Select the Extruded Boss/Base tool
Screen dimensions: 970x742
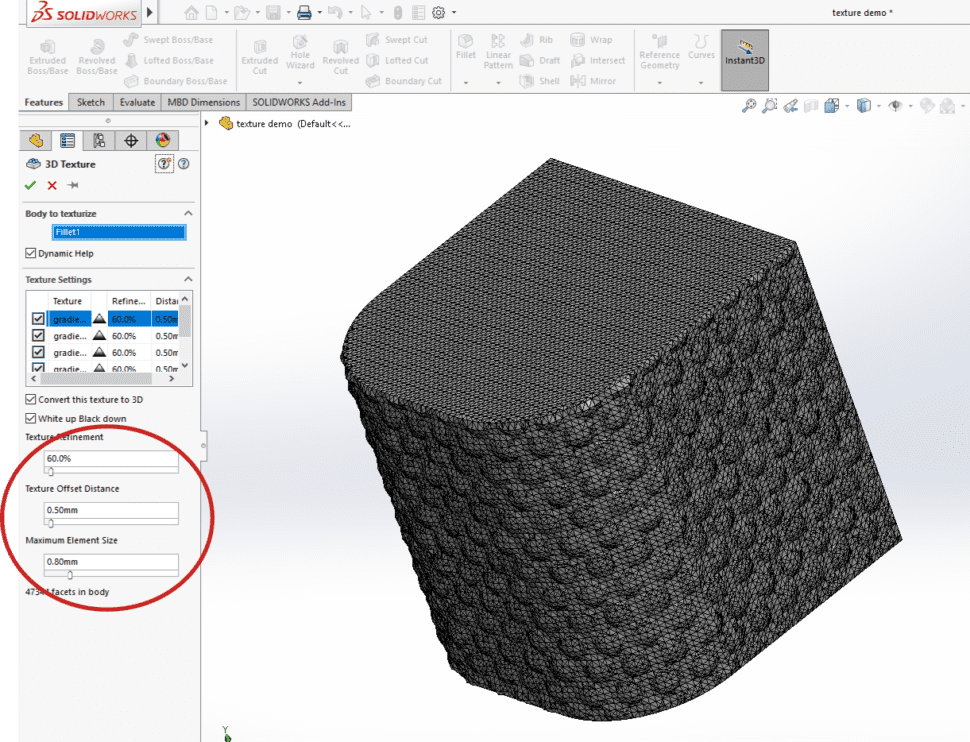(46, 55)
